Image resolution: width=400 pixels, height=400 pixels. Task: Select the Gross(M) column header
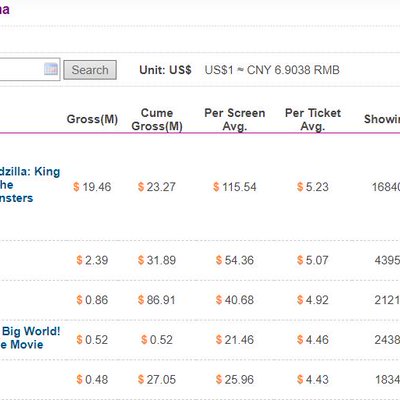pos(92,119)
